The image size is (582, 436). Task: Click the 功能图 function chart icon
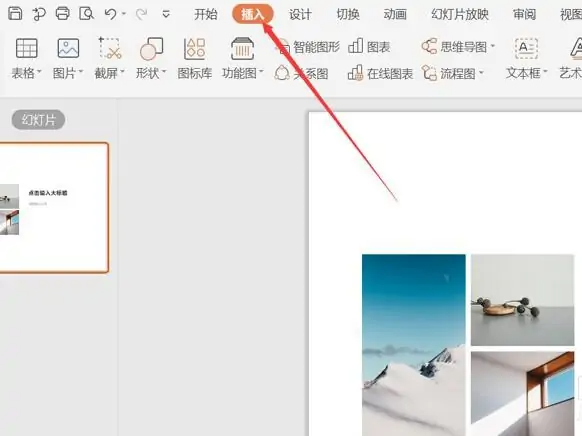[x=242, y=48]
